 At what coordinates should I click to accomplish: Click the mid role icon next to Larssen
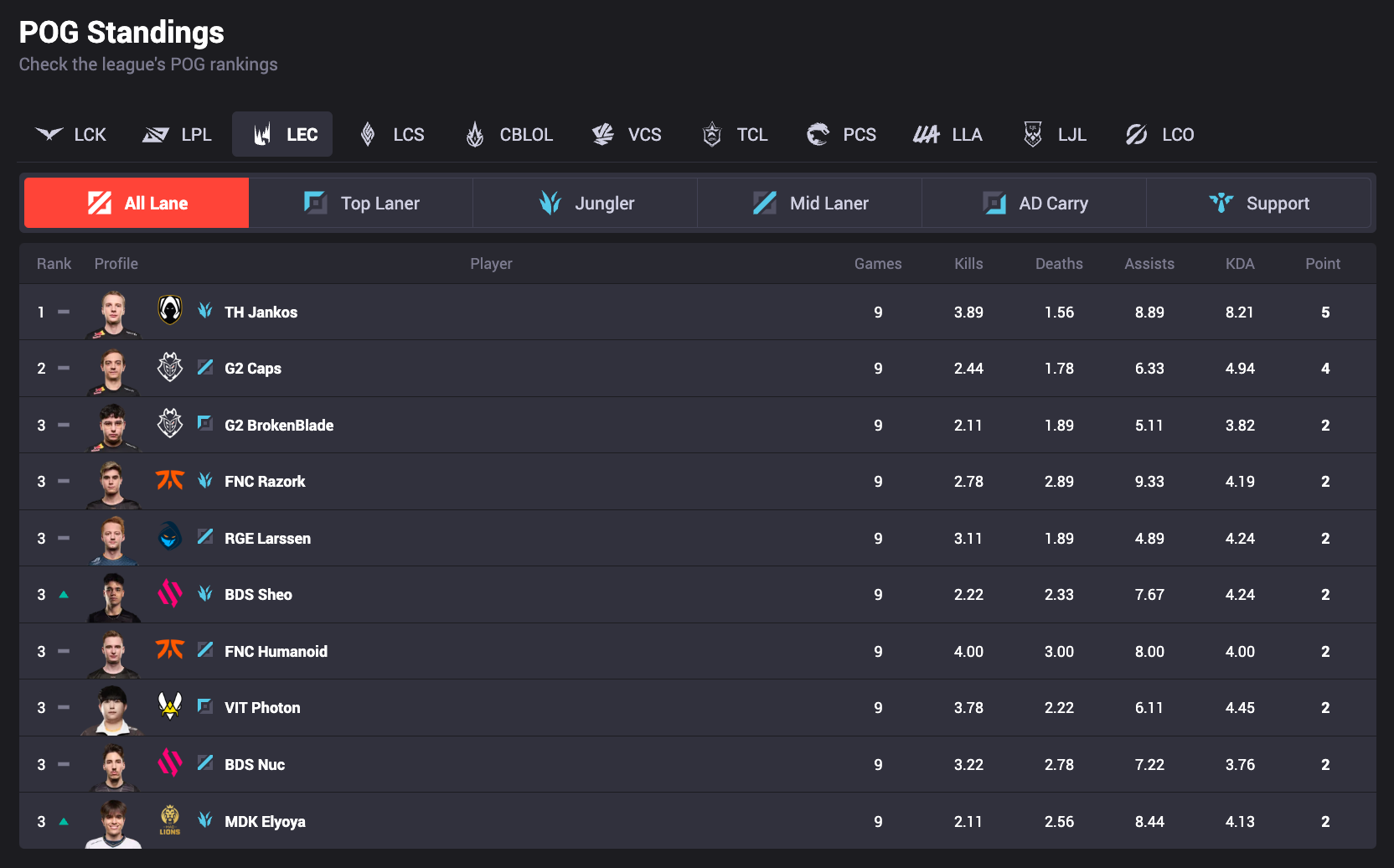pos(205,536)
